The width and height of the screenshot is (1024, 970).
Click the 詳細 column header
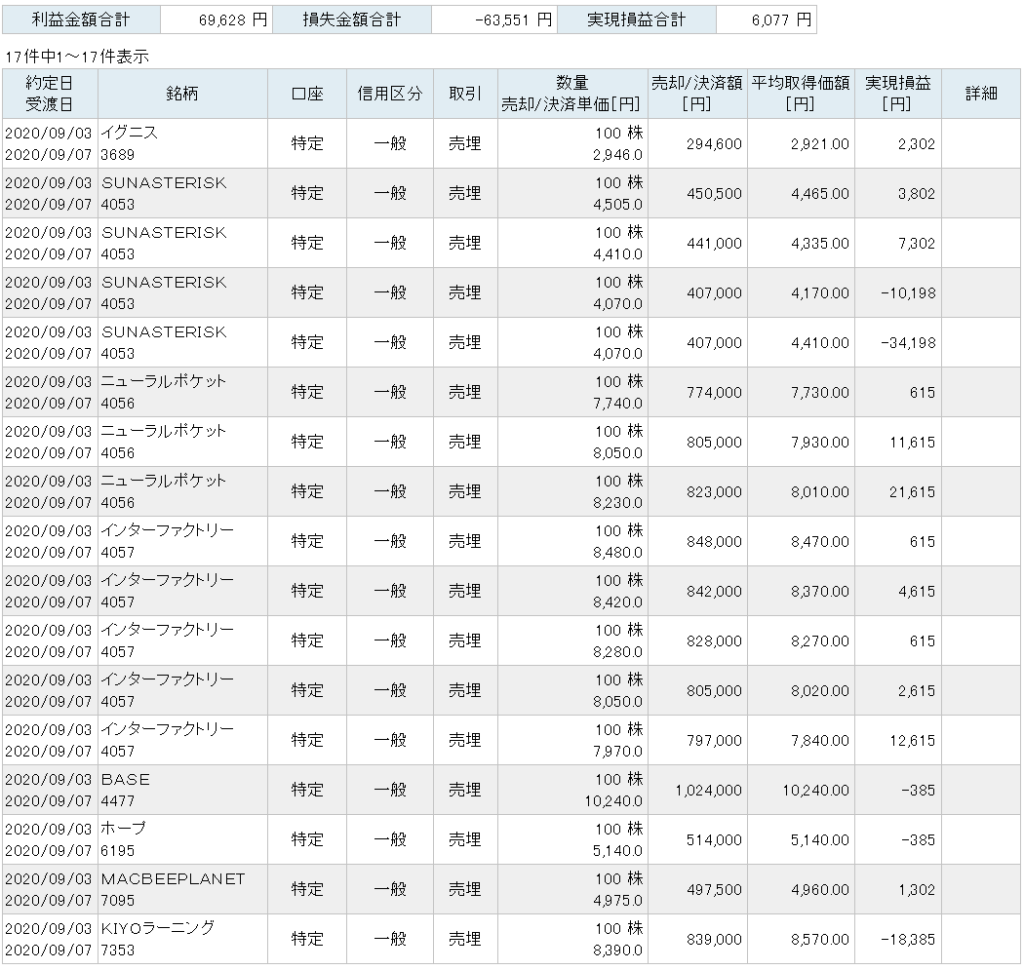(x=981, y=93)
